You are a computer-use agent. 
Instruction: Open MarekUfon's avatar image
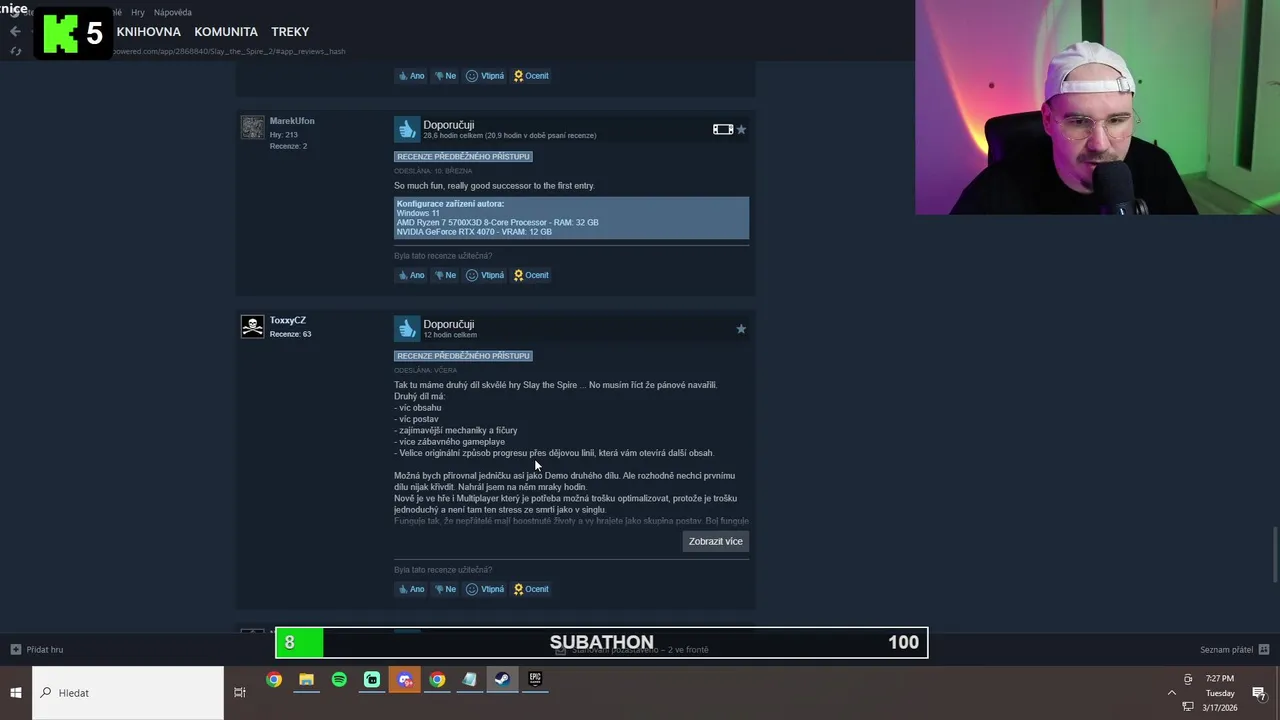pyautogui.click(x=252, y=127)
